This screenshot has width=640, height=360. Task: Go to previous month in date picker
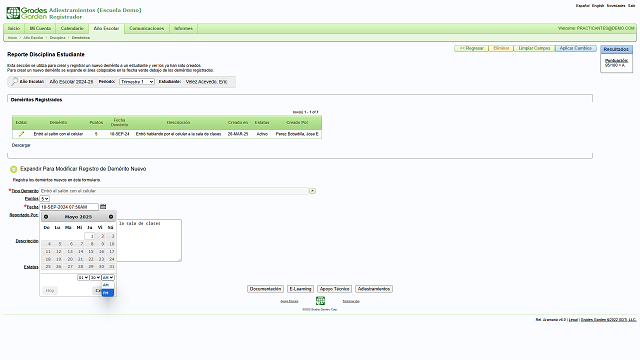pyautogui.click(x=46, y=217)
